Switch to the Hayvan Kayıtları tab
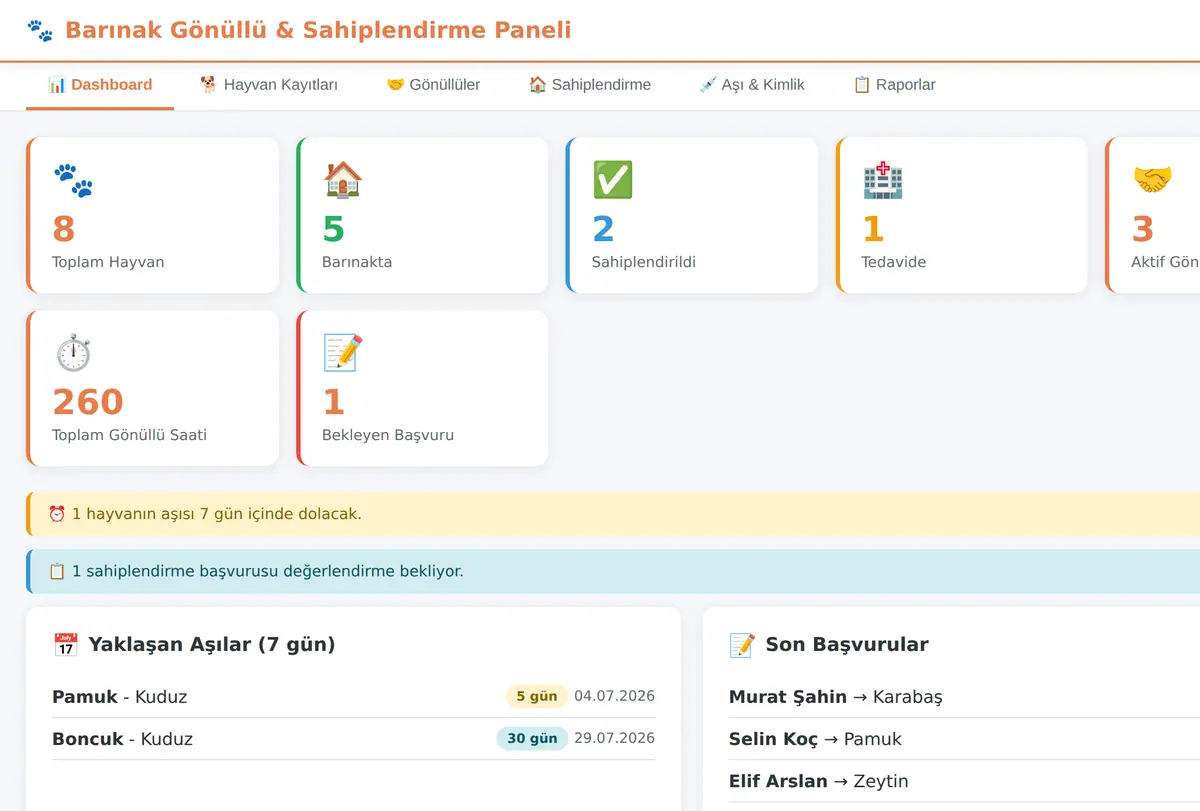This screenshot has width=1200, height=811. pyautogui.click(x=269, y=85)
